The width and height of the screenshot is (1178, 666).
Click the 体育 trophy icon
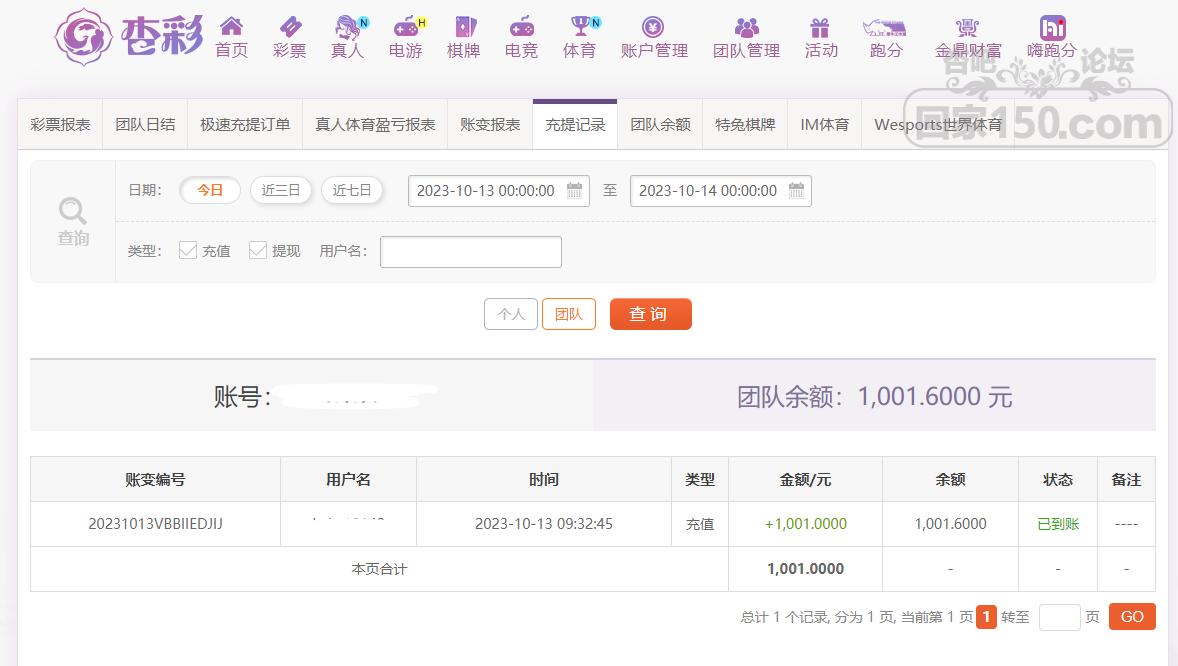click(x=580, y=26)
